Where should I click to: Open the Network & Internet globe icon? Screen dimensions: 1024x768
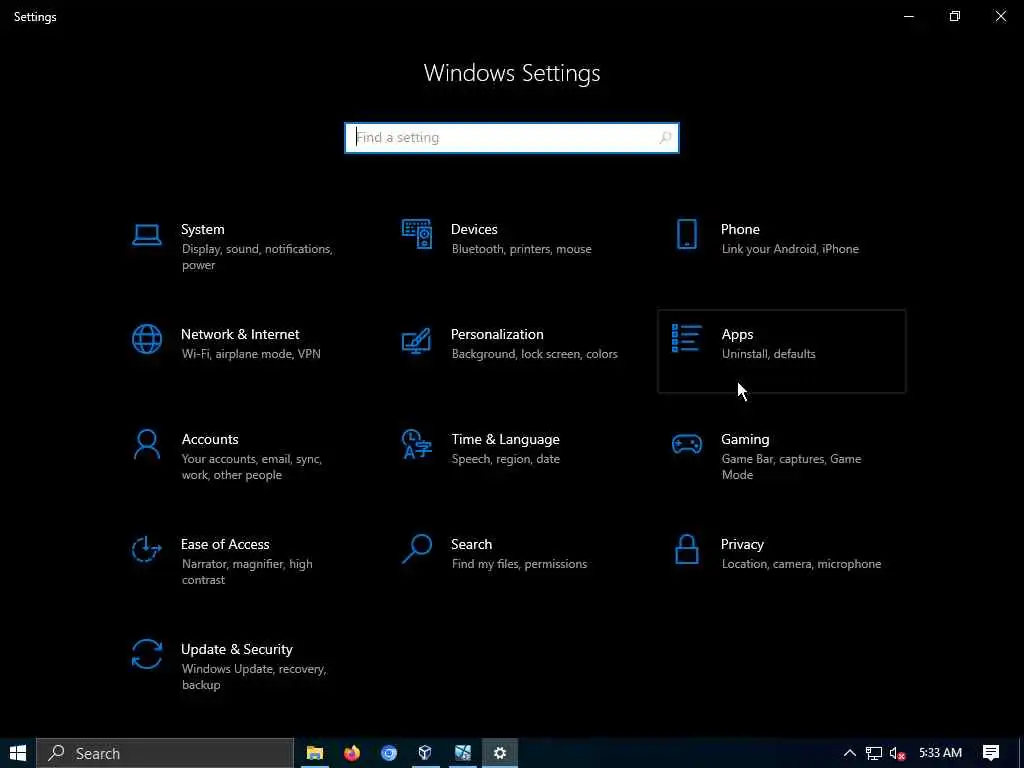pos(146,340)
